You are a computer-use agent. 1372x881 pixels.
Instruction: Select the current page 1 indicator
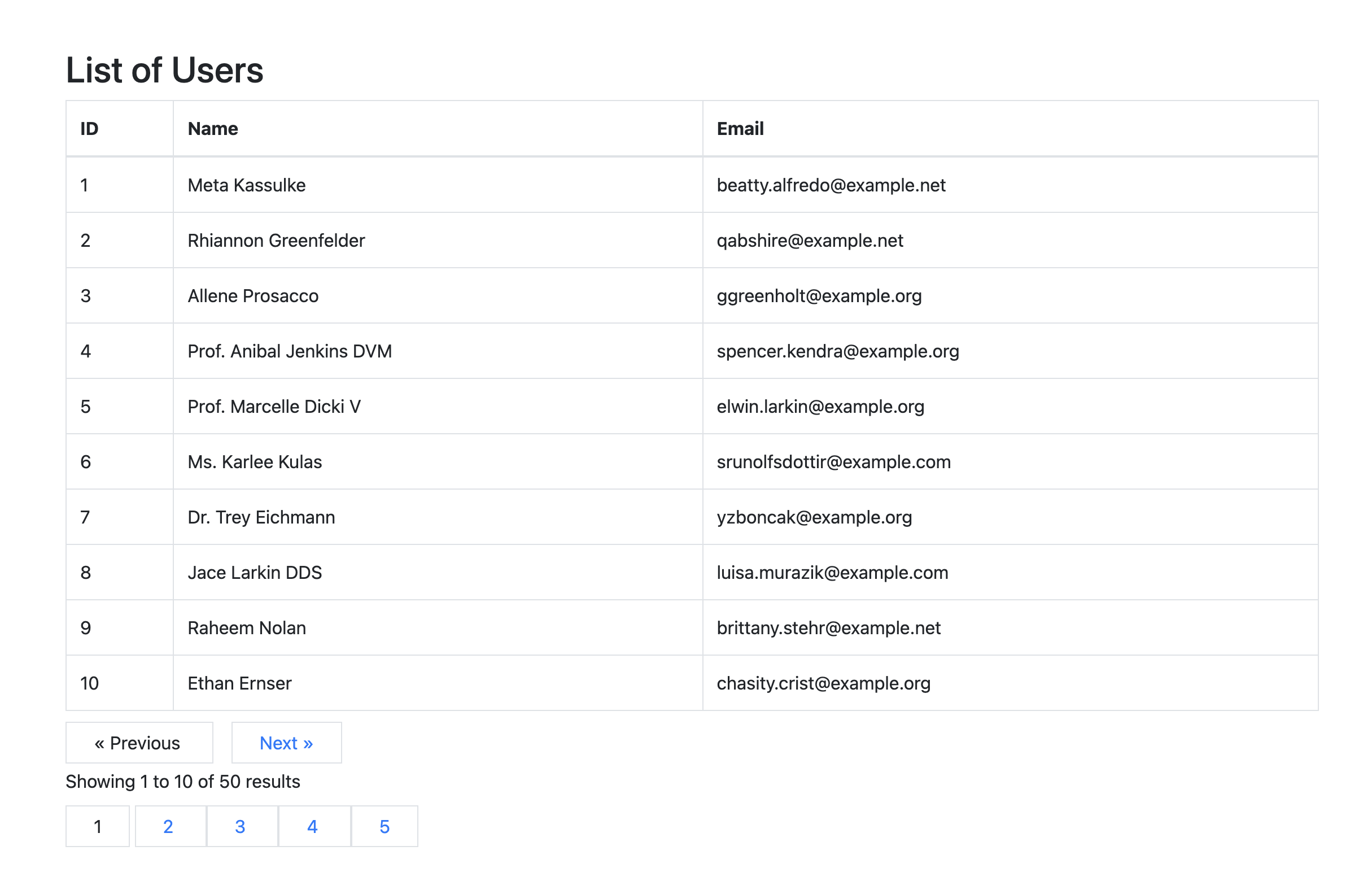[97, 826]
